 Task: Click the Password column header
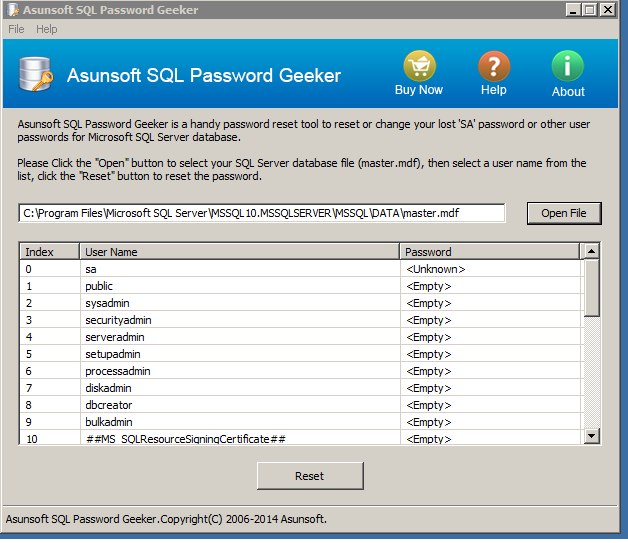pos(490,252)
